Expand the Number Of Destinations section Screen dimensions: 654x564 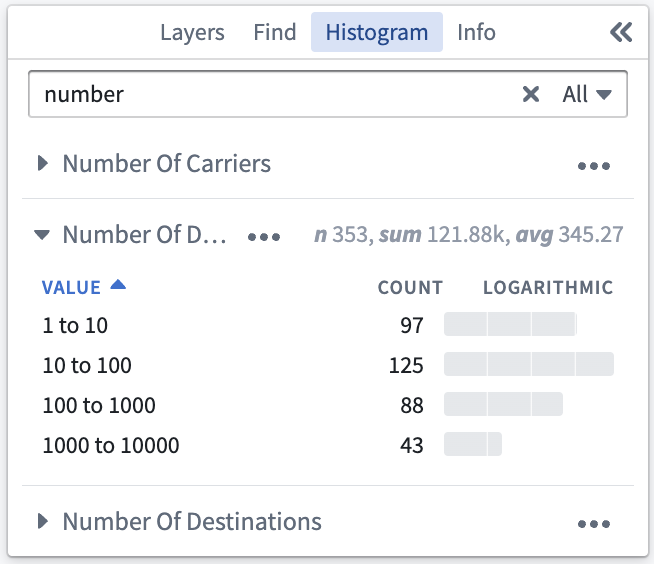43,521
